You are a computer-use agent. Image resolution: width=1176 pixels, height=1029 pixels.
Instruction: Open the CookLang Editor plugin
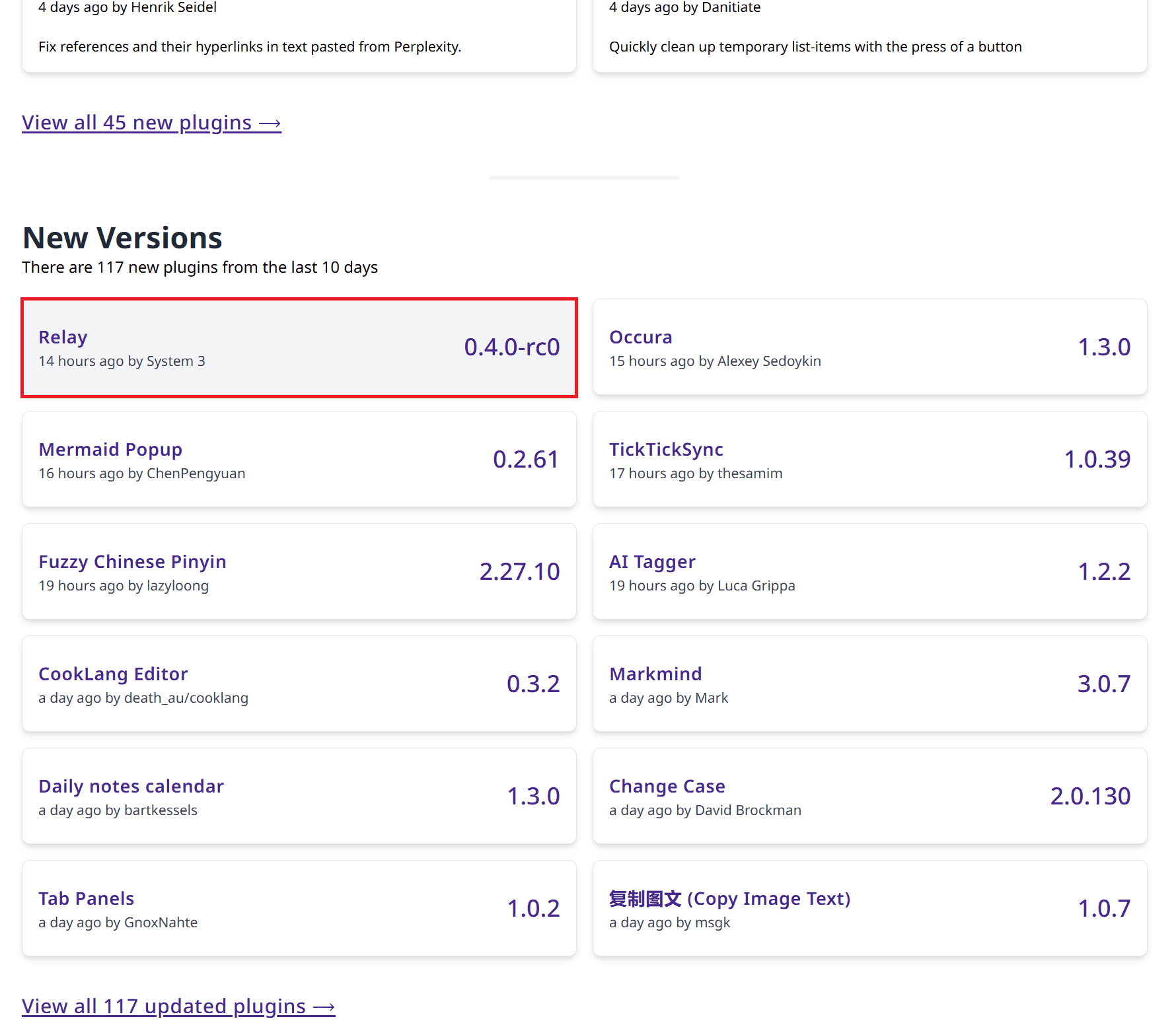pyautogui.click(x=113, y=674)
